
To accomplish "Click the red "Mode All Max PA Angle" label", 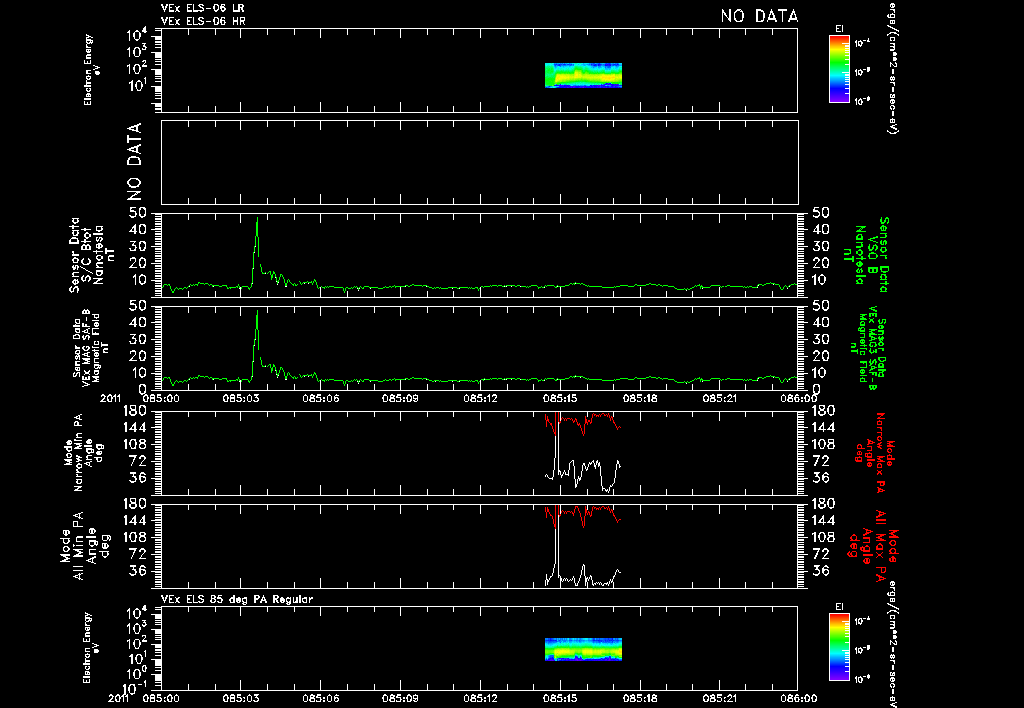I will tap(873, 545).
